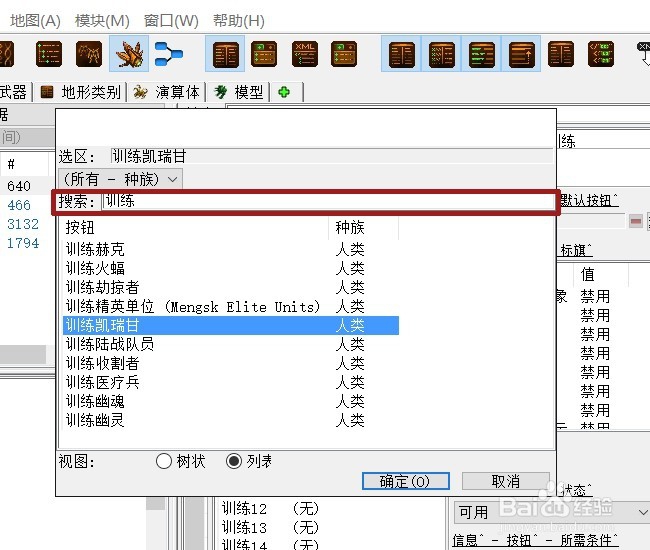Screen dimensions: 650x550
Task: Switch to the 地形类别 tab
Action: point(80,92)
